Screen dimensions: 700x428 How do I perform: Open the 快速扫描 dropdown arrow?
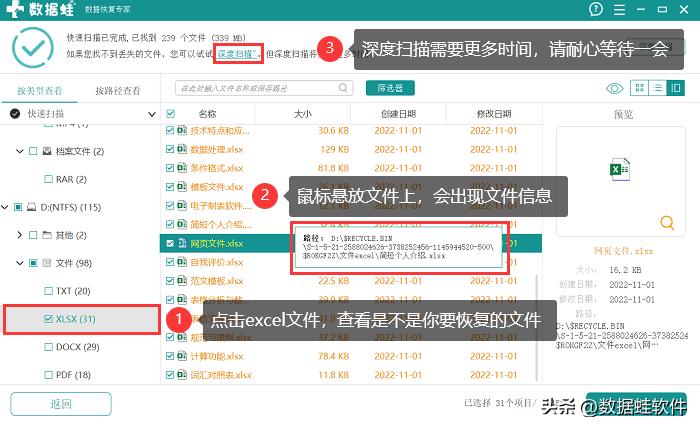point(152,114)
